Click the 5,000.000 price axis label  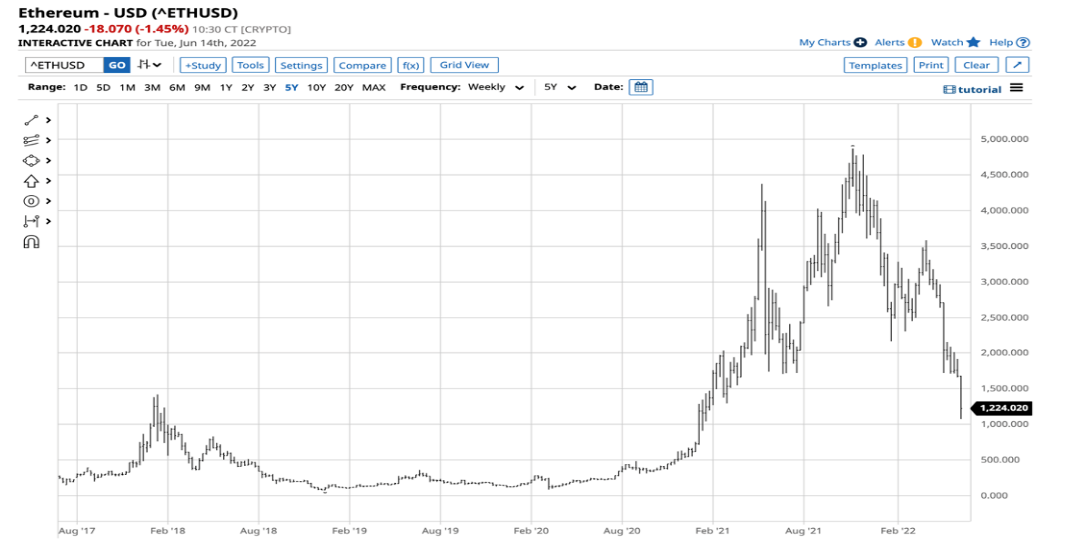point(1004,139)
